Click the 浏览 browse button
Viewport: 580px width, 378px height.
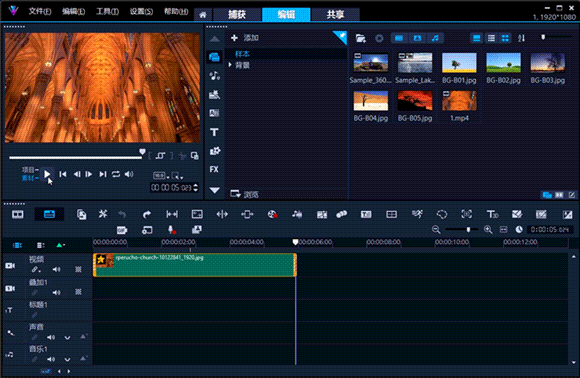[245, 194]
